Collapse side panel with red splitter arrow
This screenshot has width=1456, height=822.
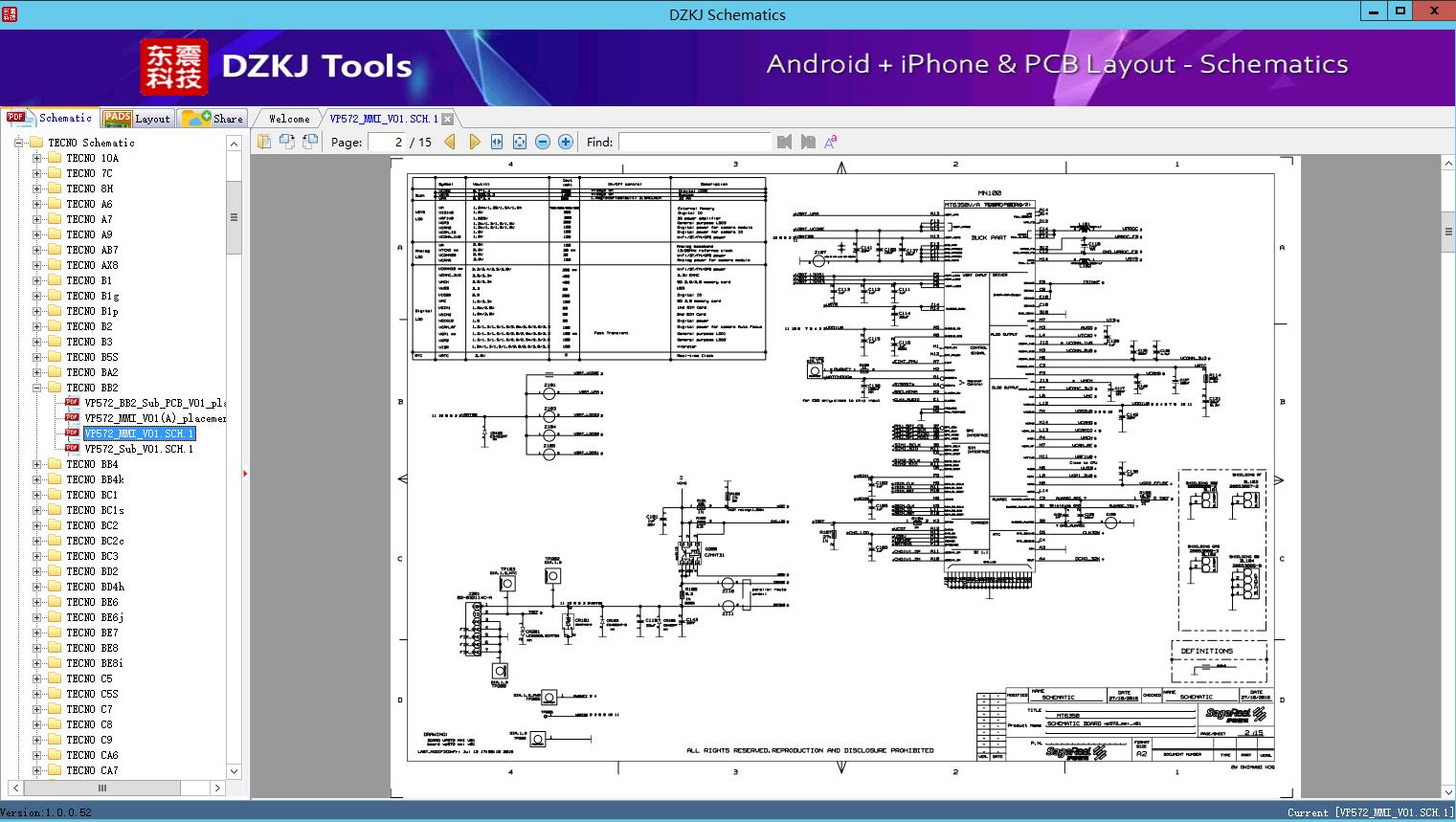[x=246, y=473]
